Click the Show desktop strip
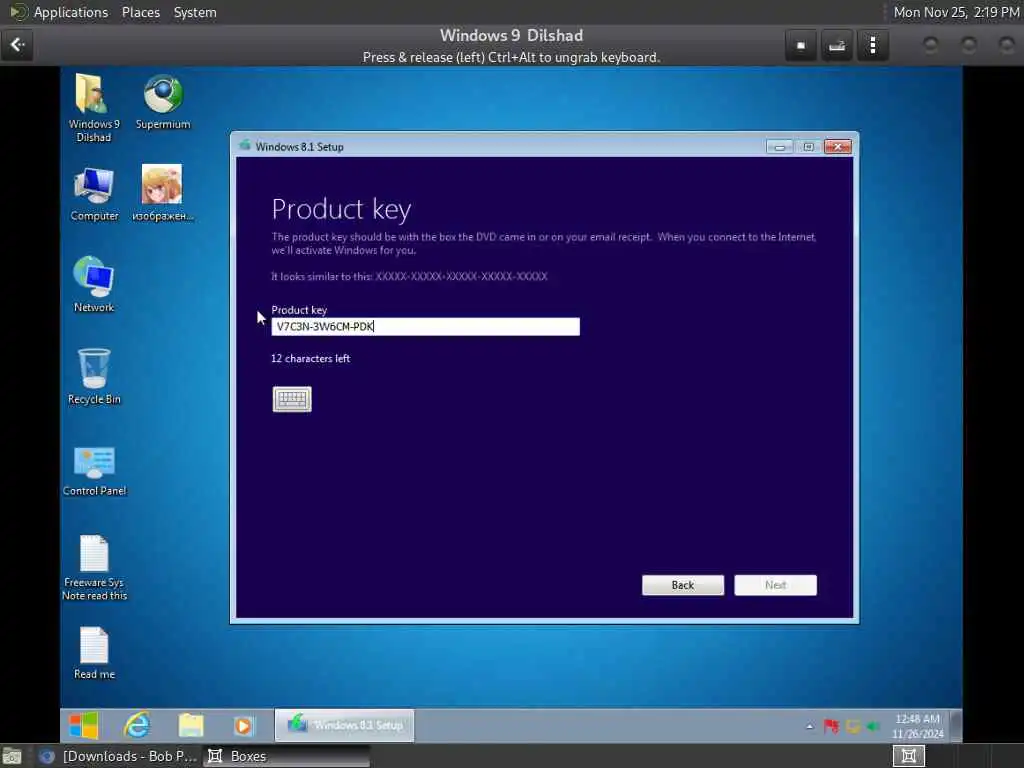 click(955, 726)
